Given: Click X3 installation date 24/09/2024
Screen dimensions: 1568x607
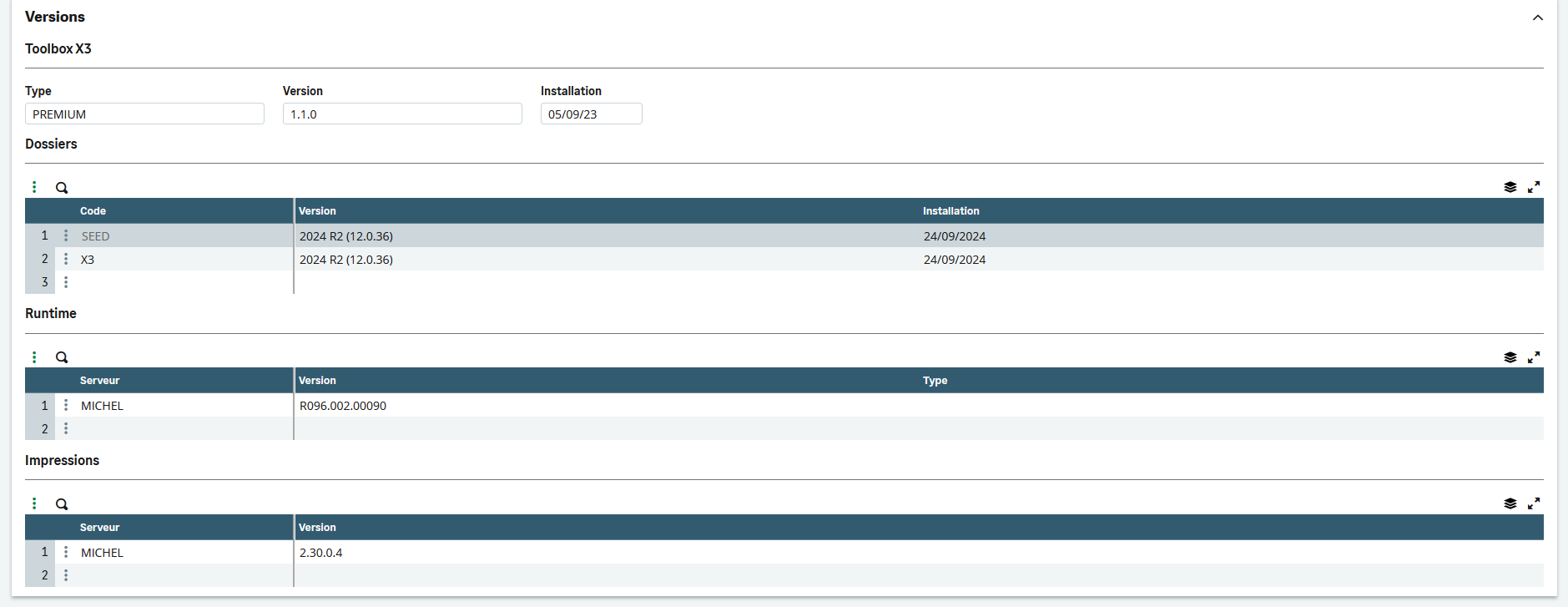Looking at the screenshot, I should pyautogui.click(x=955, y=260).
